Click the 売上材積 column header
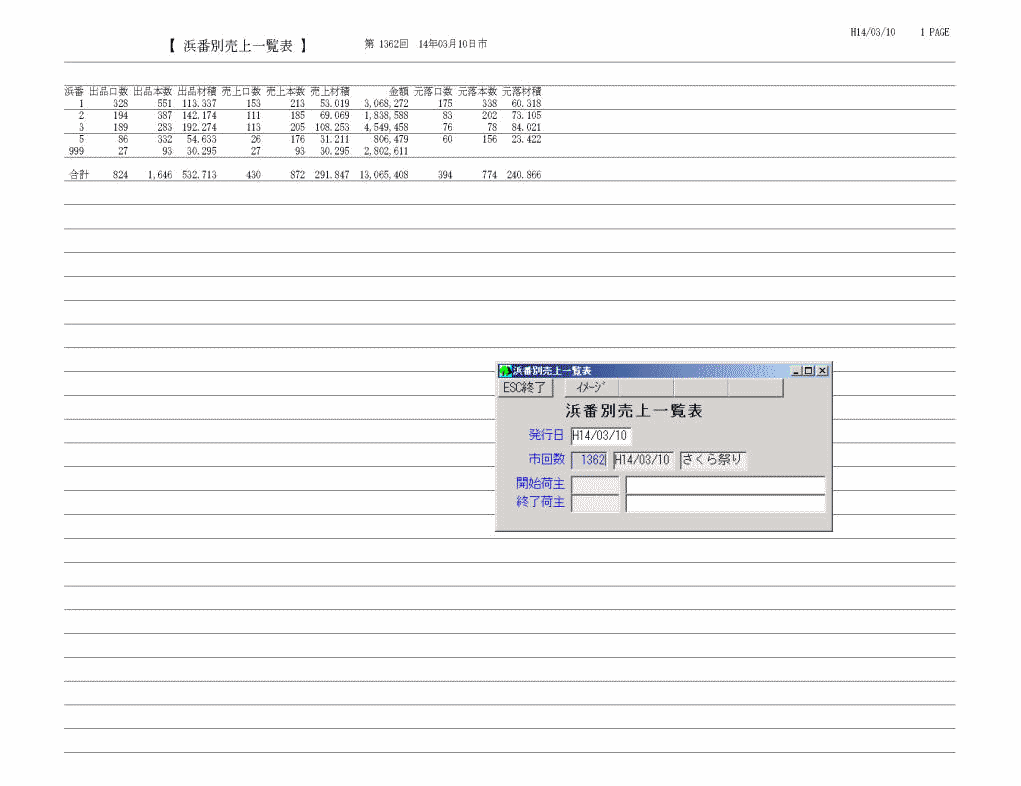 (330, 92)
